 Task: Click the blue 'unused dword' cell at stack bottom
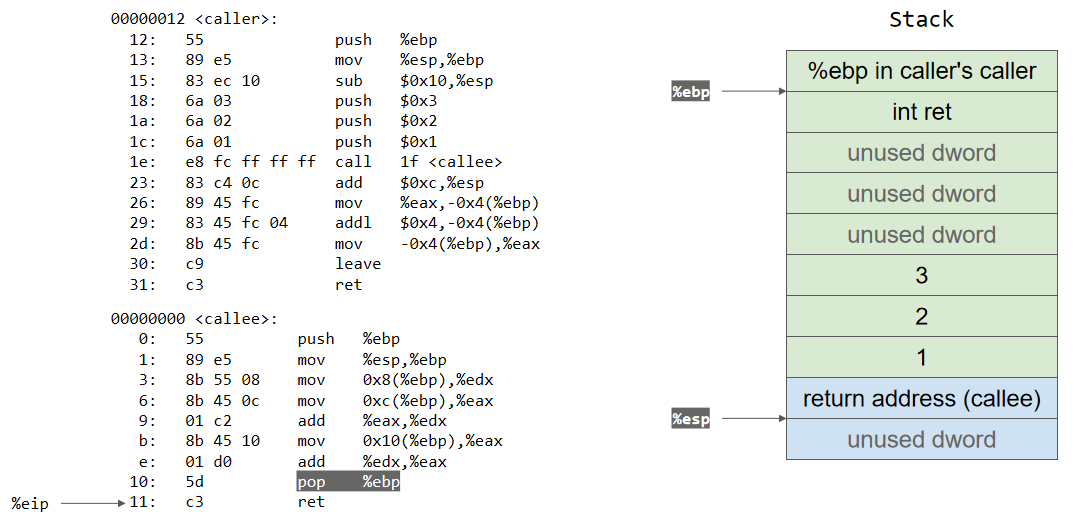(x=921, y=440)
